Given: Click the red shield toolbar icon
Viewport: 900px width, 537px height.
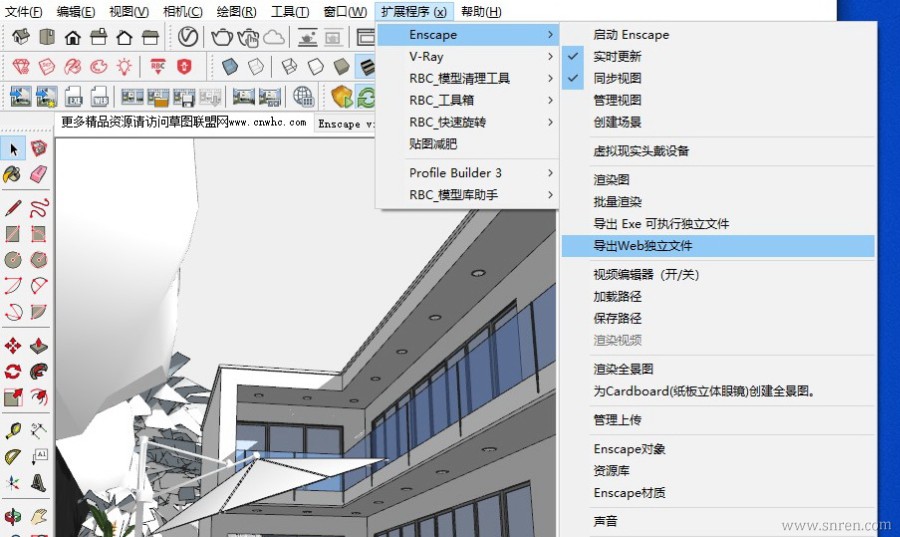Looking at the screenshot, I should 184,67.
